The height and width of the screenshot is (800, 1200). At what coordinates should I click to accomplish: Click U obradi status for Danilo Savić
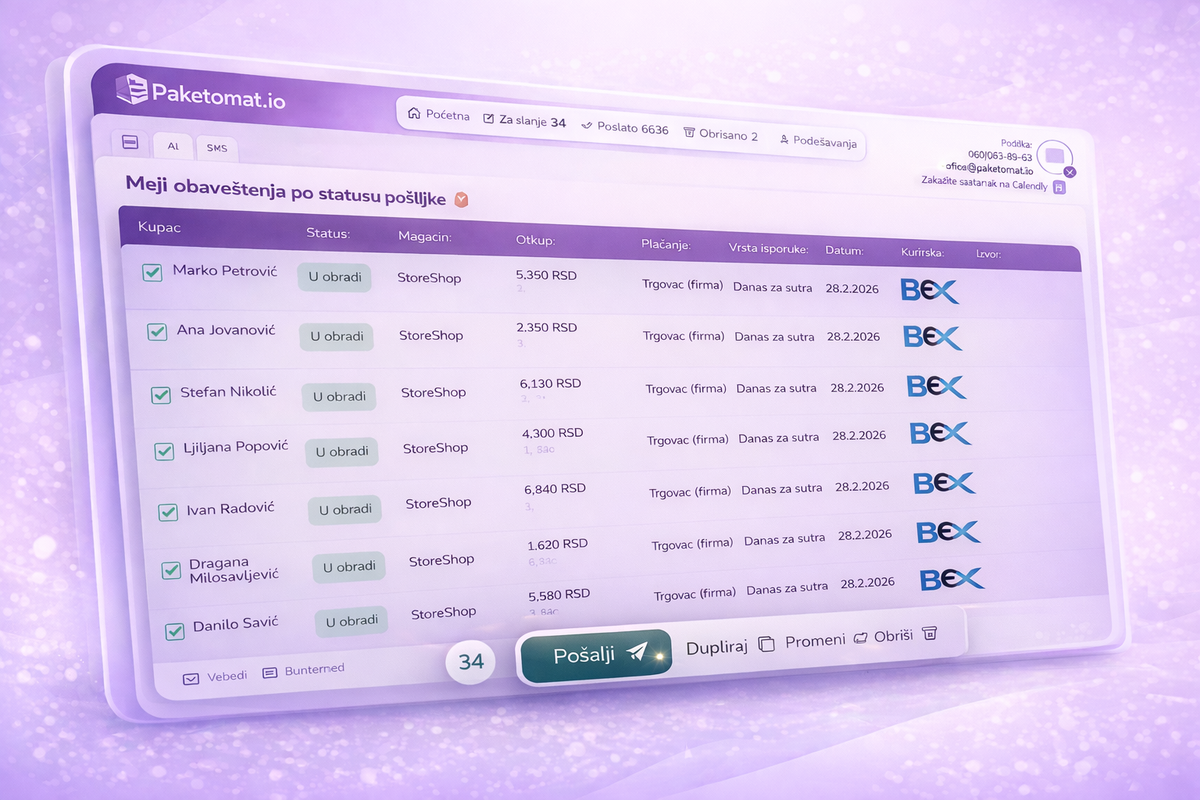[x=352, y=621]
